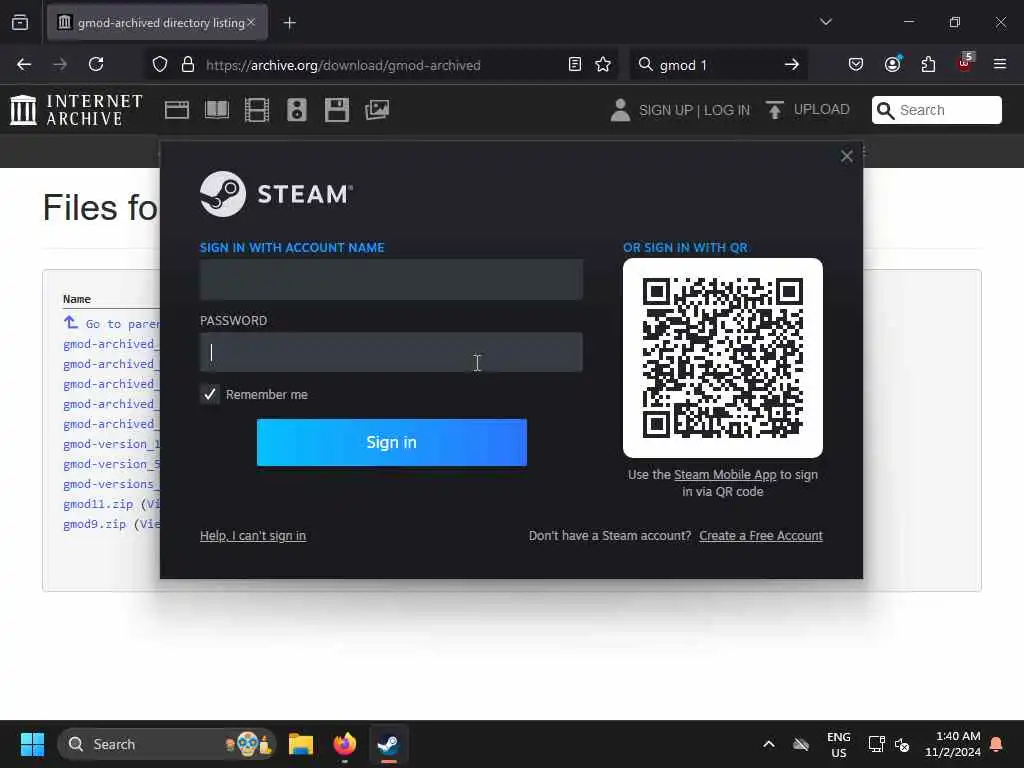This screenshot has width=1024, height=768.
Task: Open uBlock extension icon with badge
Action: pyautogui.click(x=965, y=63)
